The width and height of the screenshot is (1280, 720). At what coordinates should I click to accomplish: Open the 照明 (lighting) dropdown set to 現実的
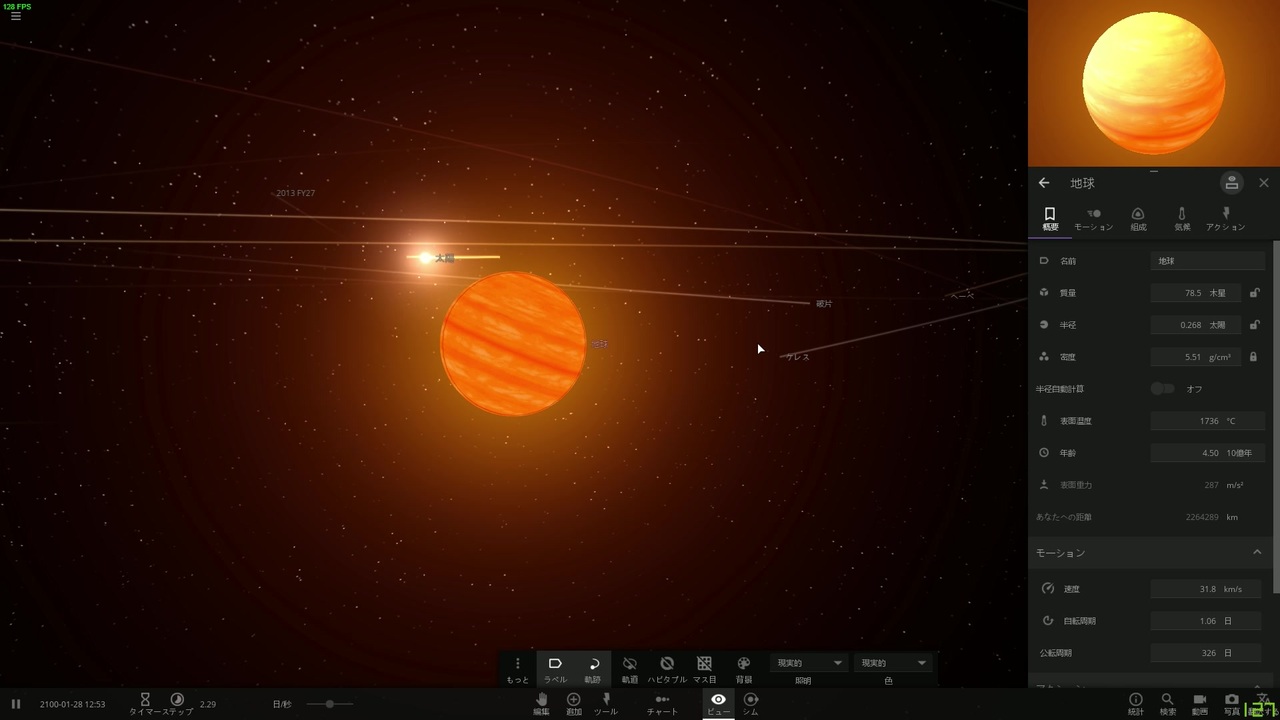(x=807, y=662)
